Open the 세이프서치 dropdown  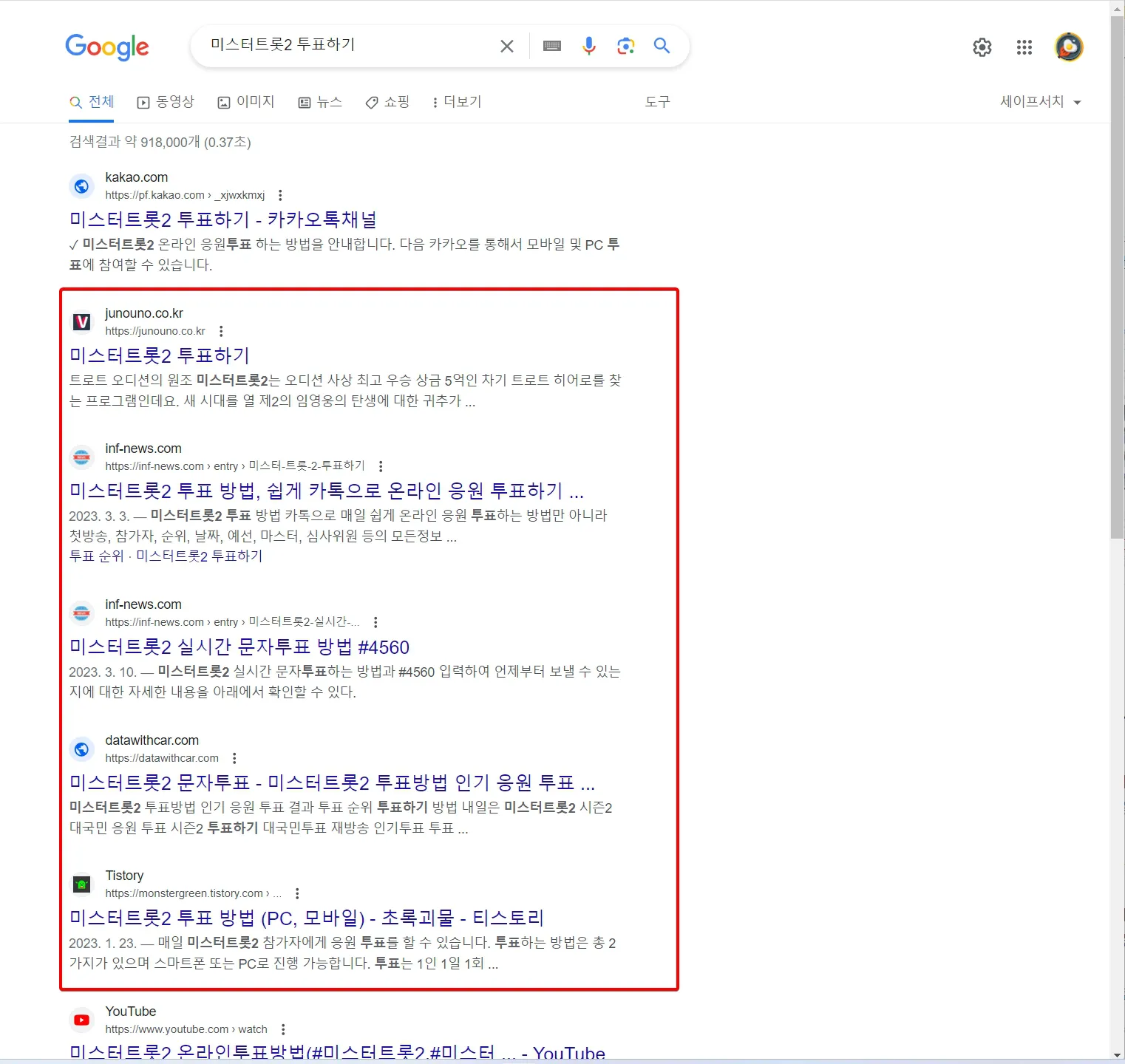pyautogui.click(x=1041, y=102)
